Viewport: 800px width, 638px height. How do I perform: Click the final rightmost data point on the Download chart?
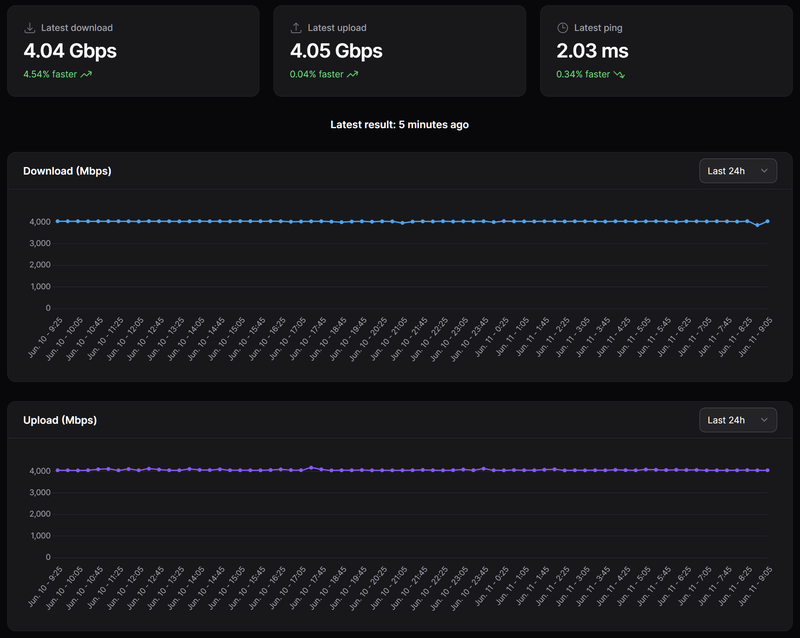click(x=767, y=221)
